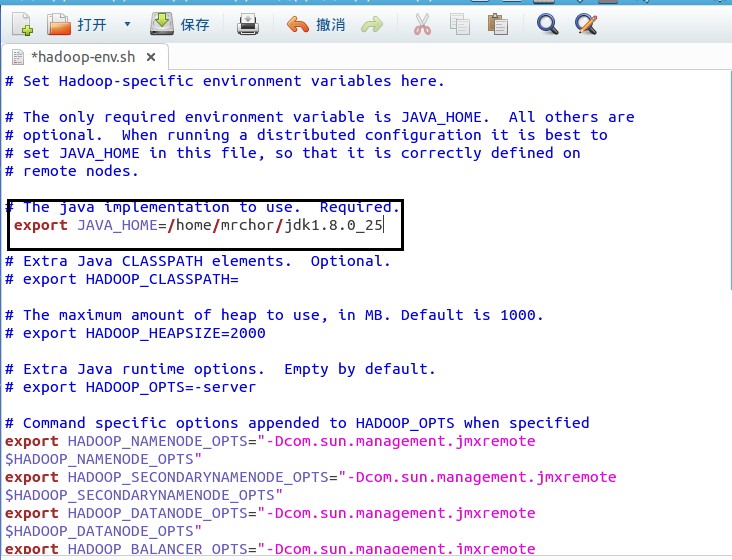Click '$HADOOP_DATANODE_OPTS"' continuation line
The width and height of the screenshot is (732, 560).
[x=103, y=532]
